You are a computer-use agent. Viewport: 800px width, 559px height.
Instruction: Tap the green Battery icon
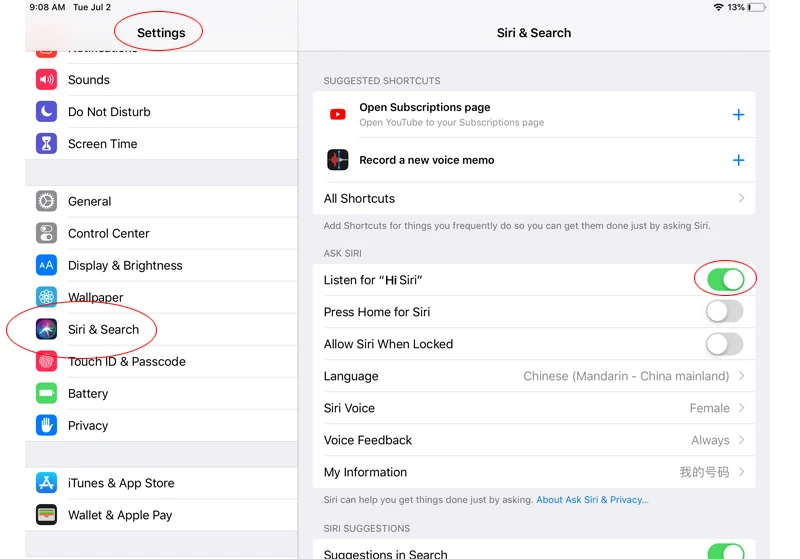pyautogui.click(x=46, y=393)
